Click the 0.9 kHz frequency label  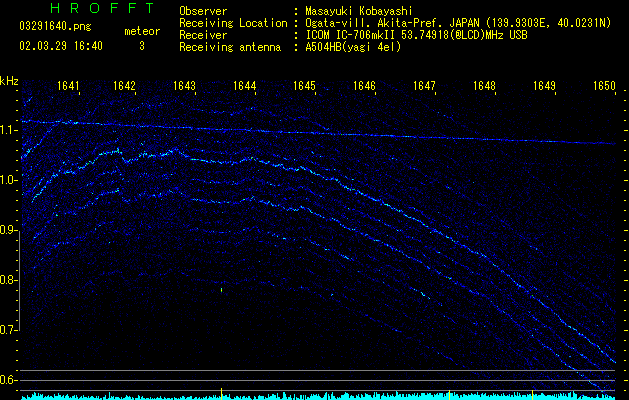click(9, 230)
